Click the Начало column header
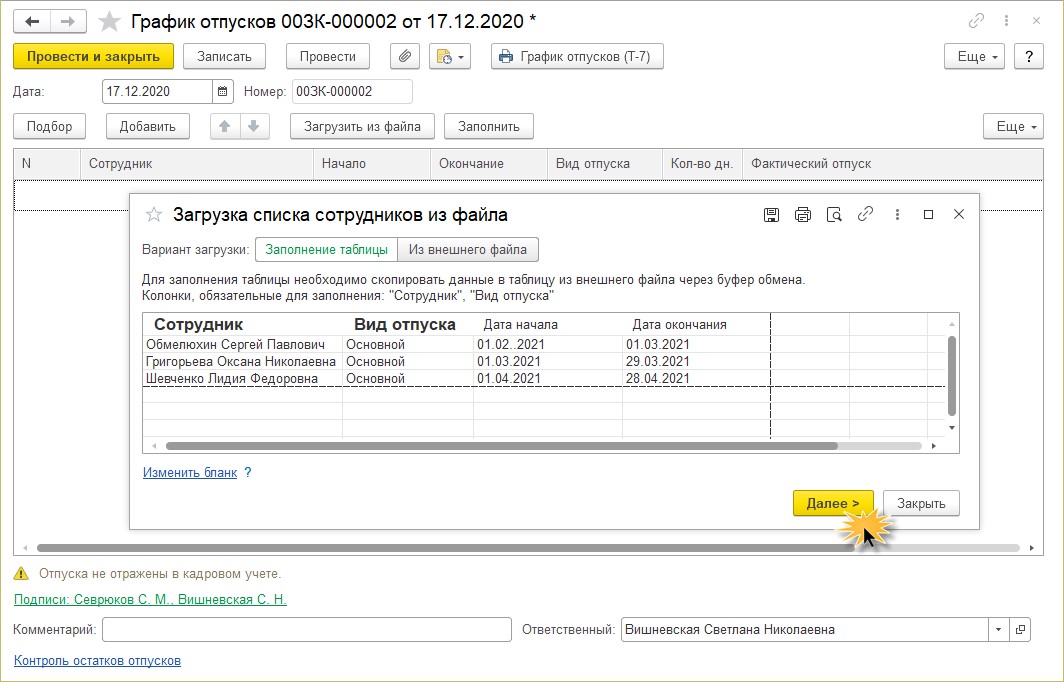 372,164
